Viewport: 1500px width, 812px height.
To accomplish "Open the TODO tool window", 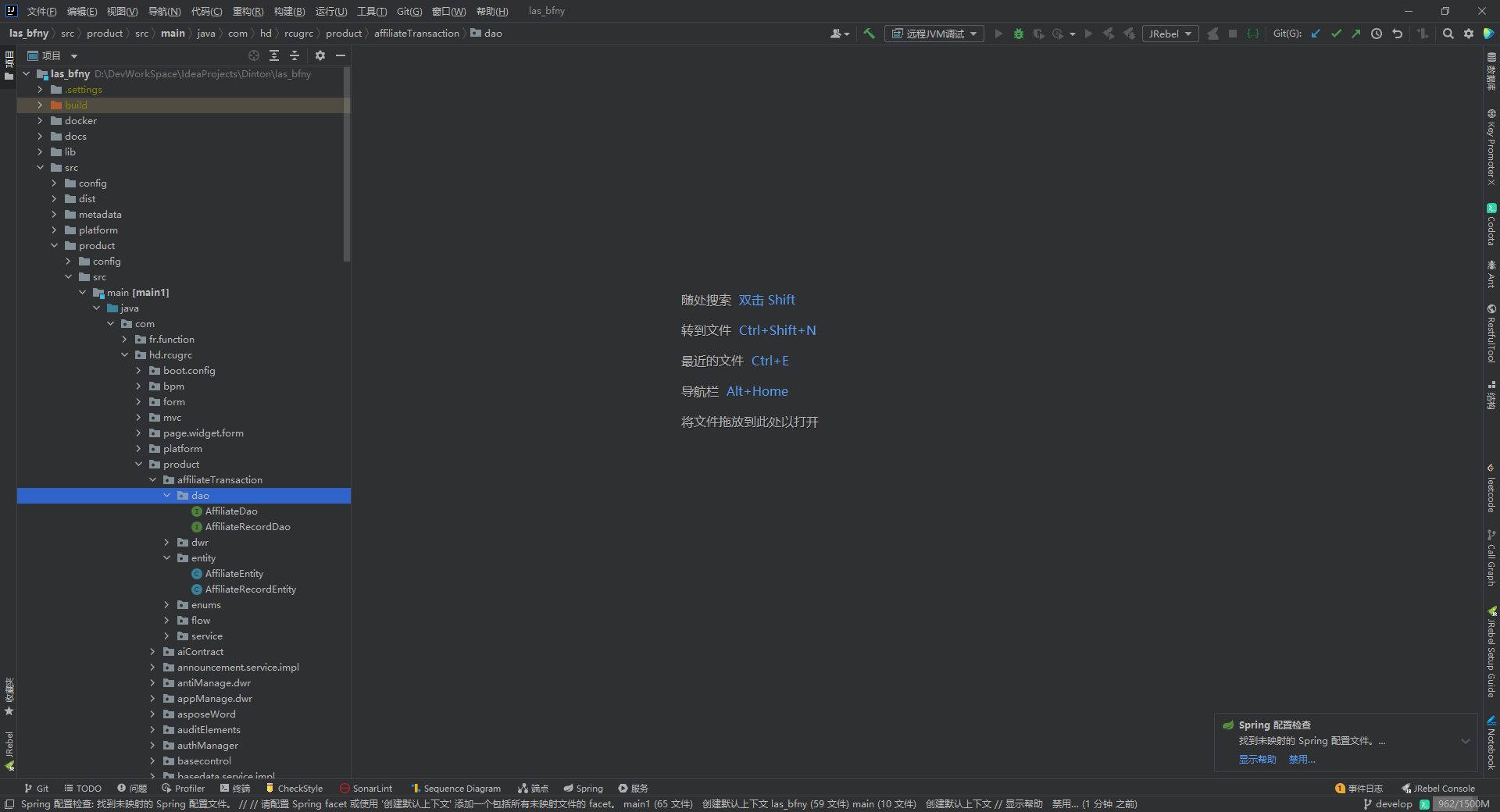I will (83, 789).
